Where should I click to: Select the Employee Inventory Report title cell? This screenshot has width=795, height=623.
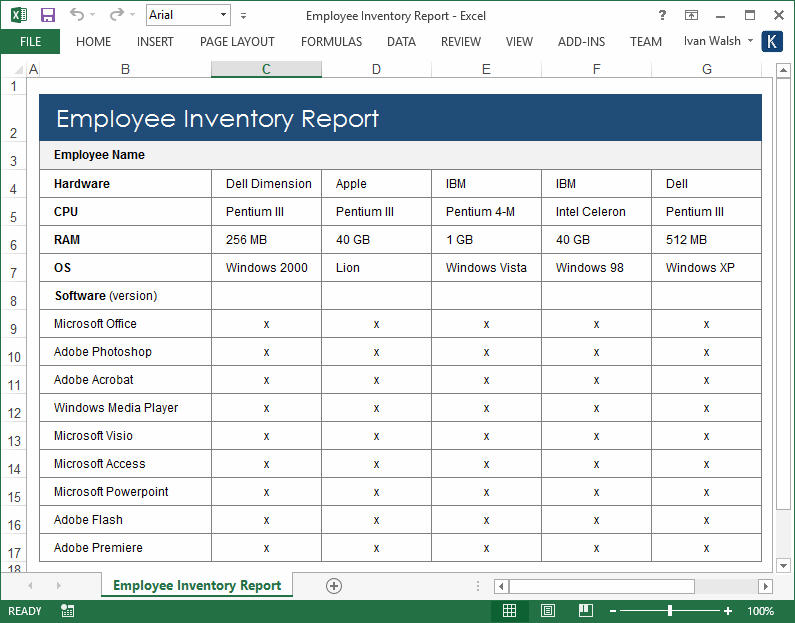coord(400,118)
